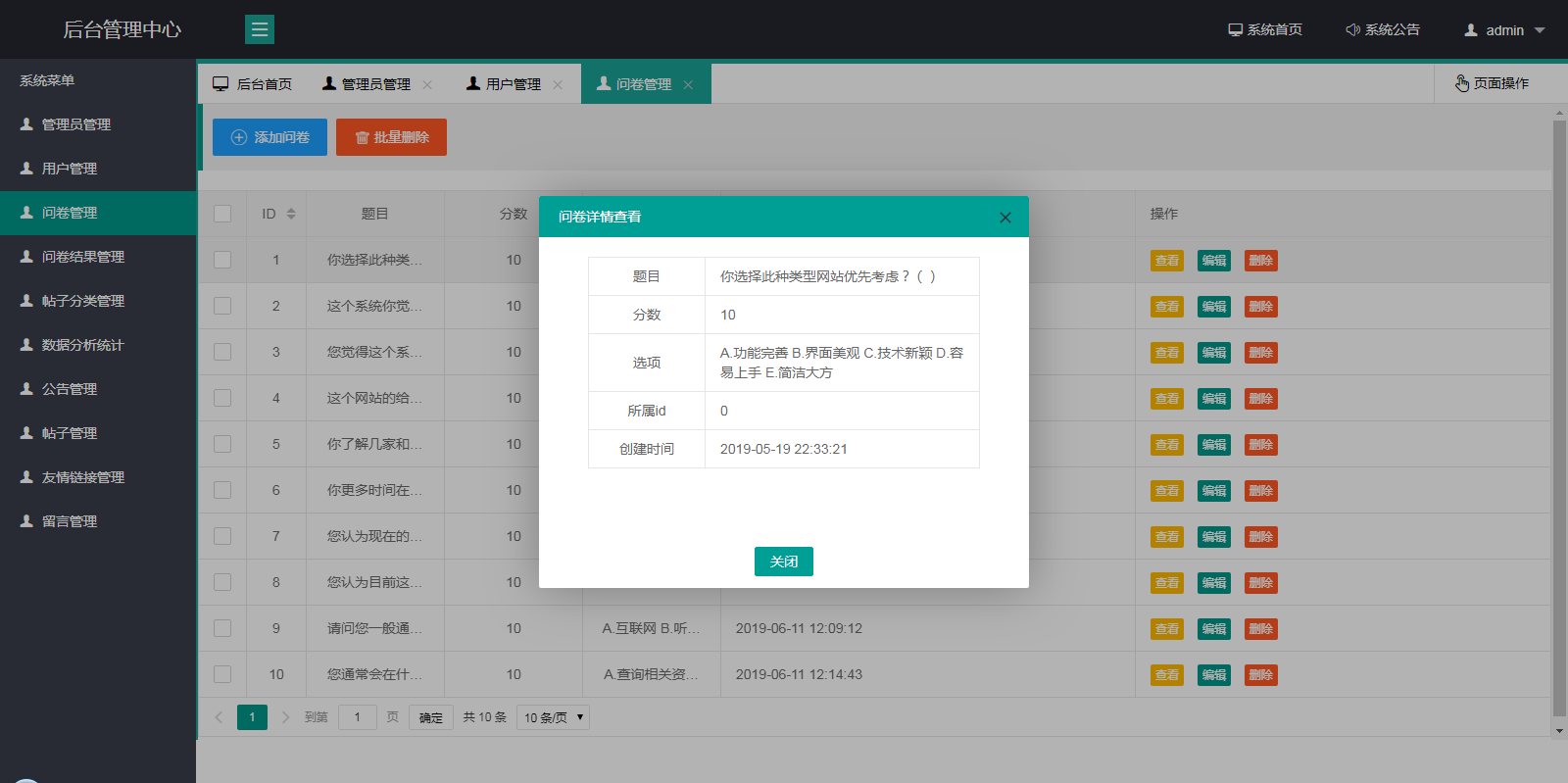Check the checkbox for row ID 6
This screenshot has width=1568, height=783.
tap(222, 490)
